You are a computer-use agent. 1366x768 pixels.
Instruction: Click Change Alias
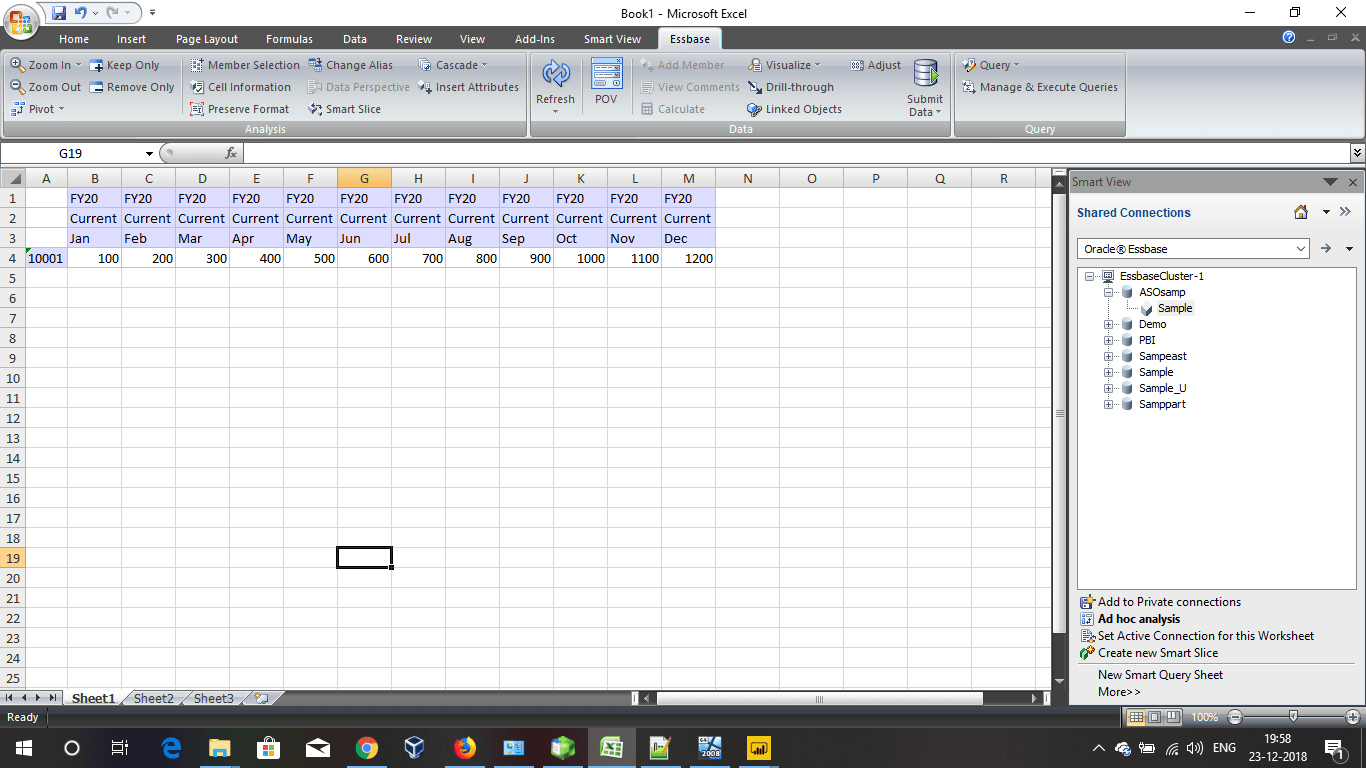pos(351,65)
